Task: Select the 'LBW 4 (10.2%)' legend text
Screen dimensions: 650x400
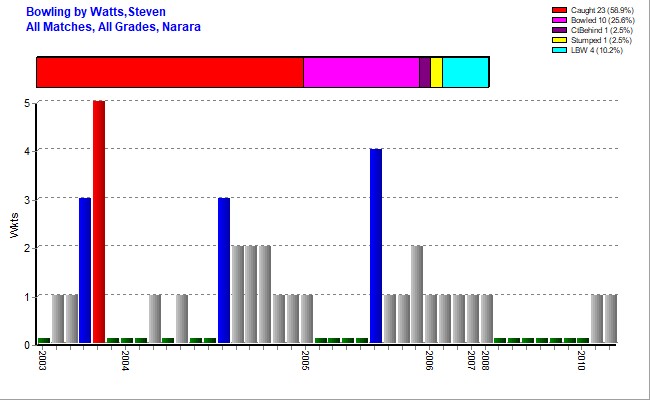Action: pyautogui.click(x=597, y=50)
